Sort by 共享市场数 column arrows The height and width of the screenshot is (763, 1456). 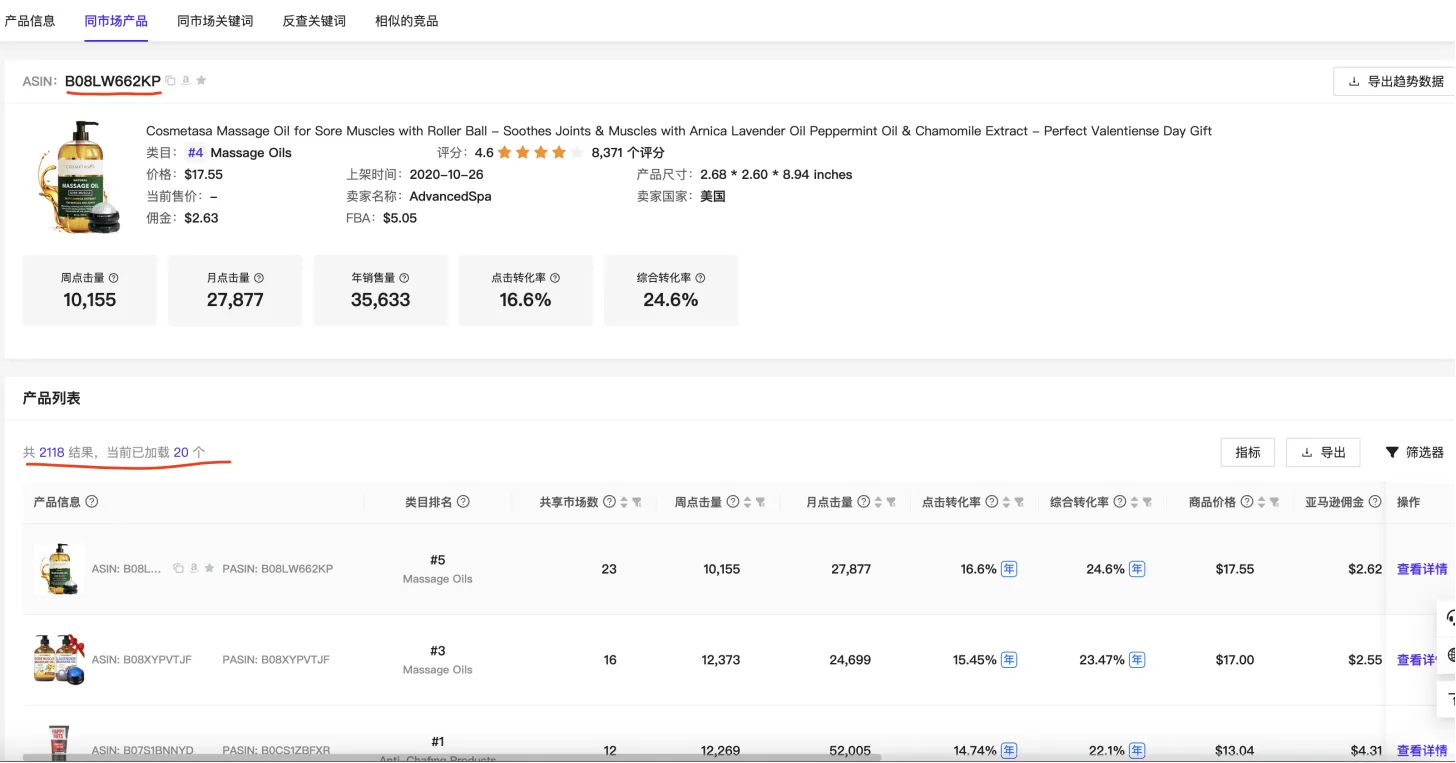pyautogui.click(x=624, y=502)
